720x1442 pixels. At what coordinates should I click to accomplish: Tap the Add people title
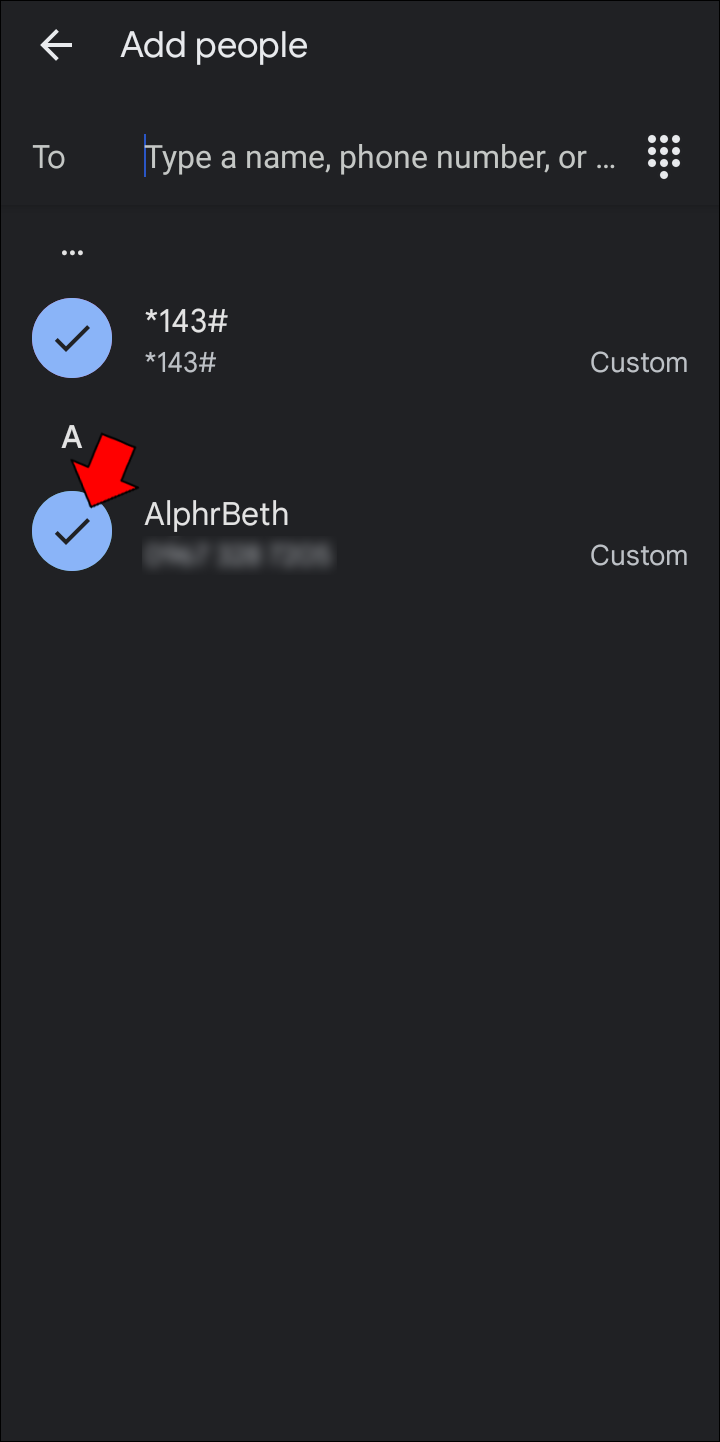coord(214,45)
